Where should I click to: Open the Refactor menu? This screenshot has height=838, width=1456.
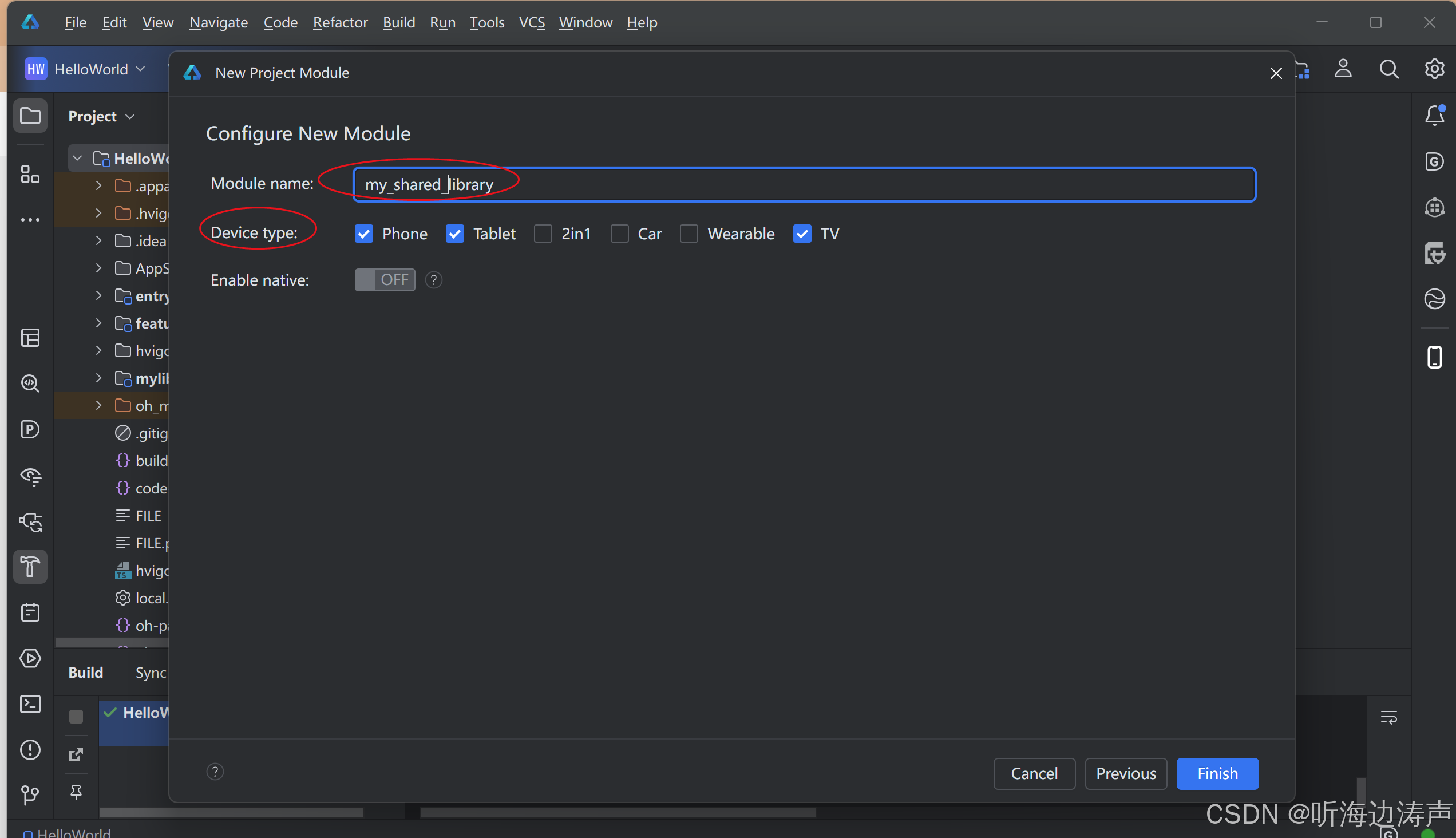[340, 22]
